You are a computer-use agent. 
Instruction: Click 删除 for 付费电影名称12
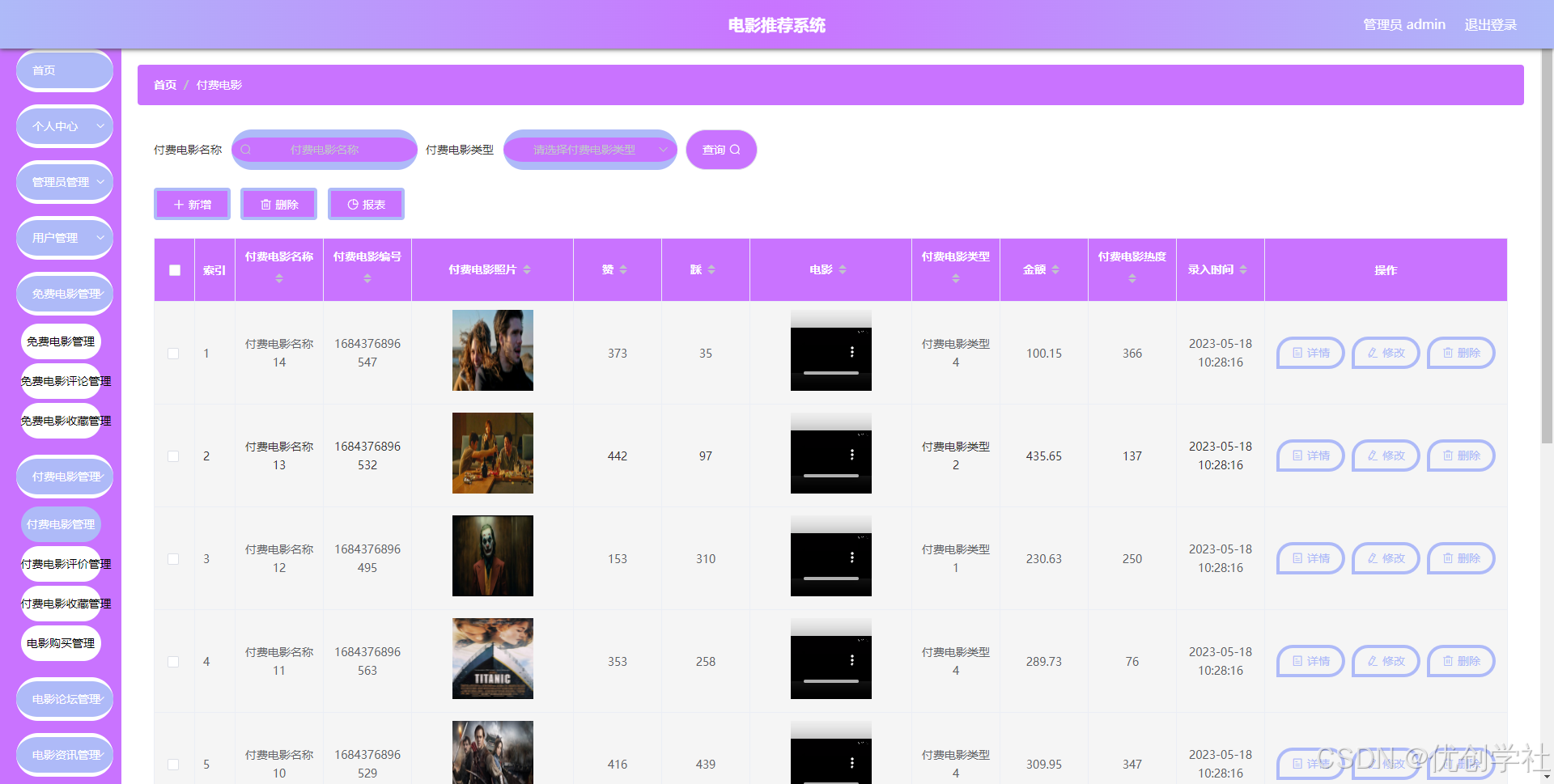click(1461, 558)
